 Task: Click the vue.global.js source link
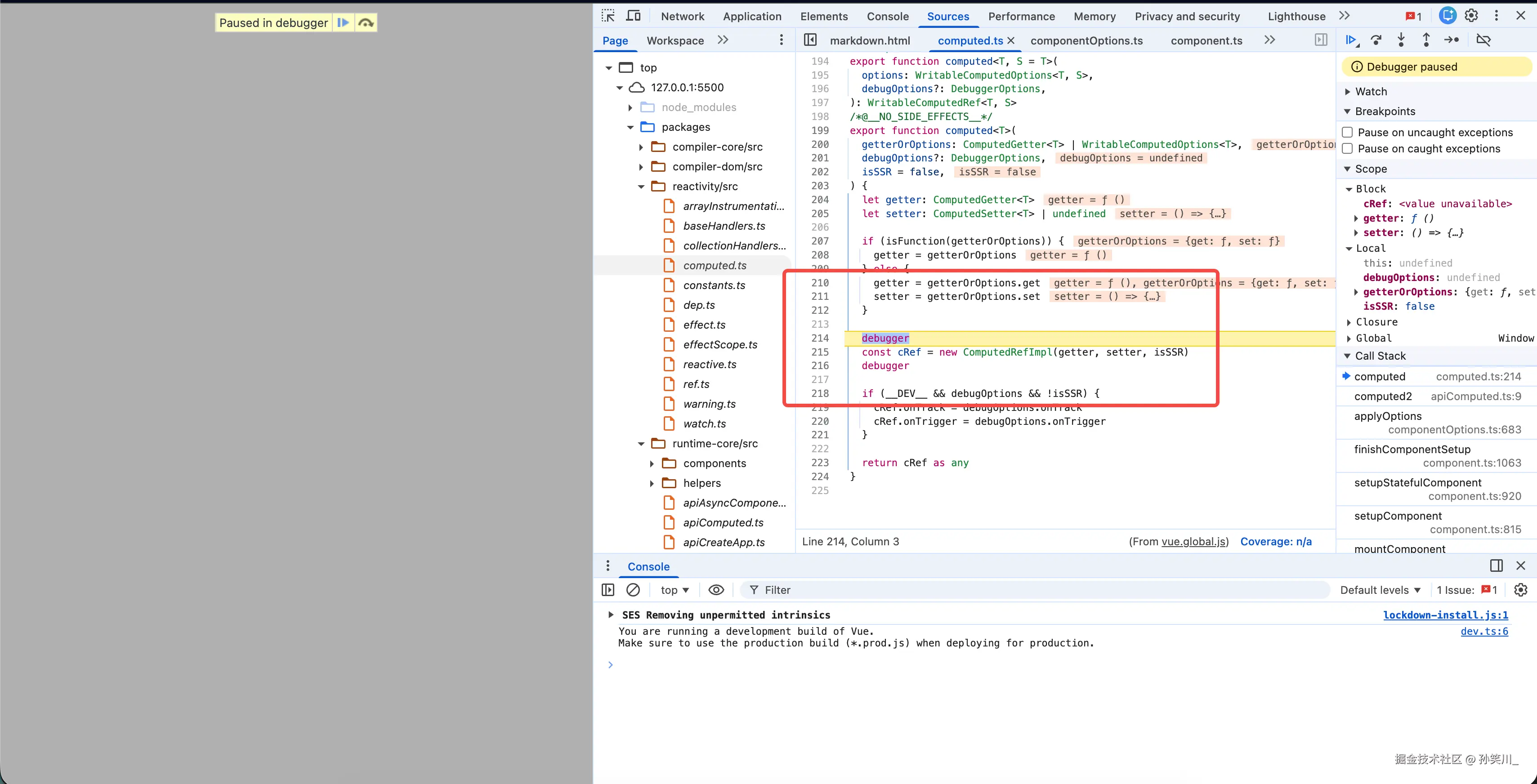[1194, 541]
